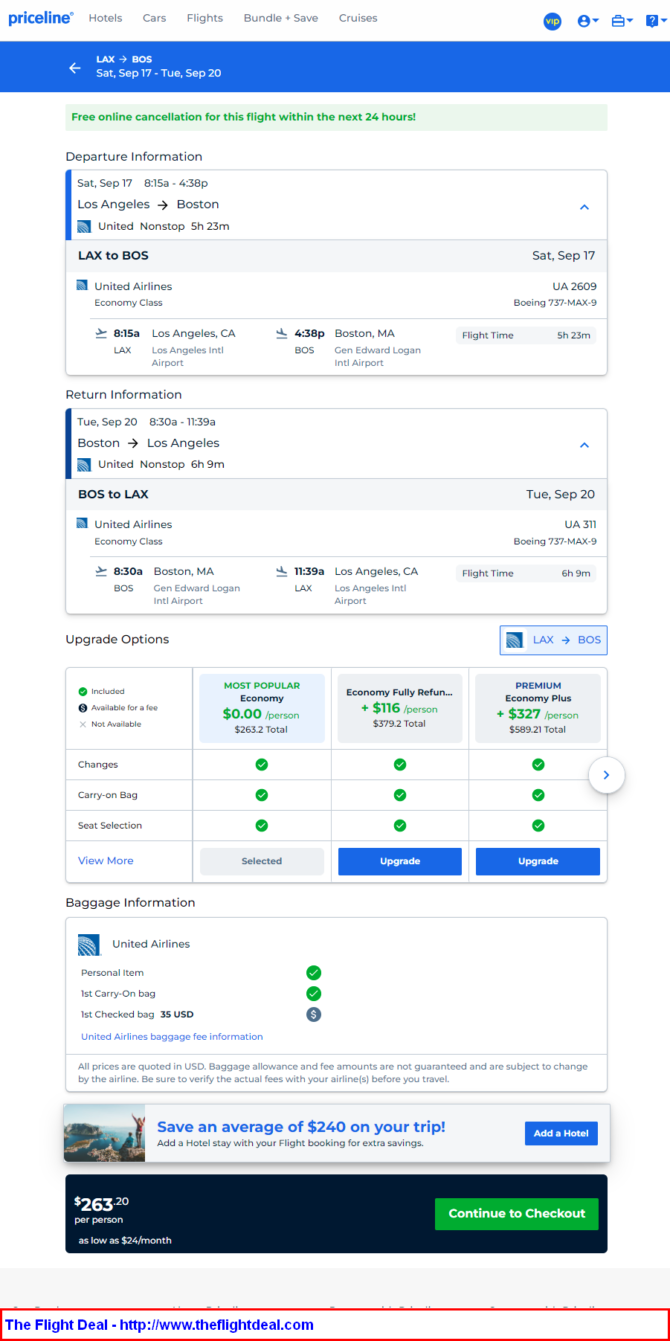Image resolution: width=670 pixels, height=1341 pixels.
Task: Select the Economy Fully Refundable fare card
Action: click(x=400, y=708)
